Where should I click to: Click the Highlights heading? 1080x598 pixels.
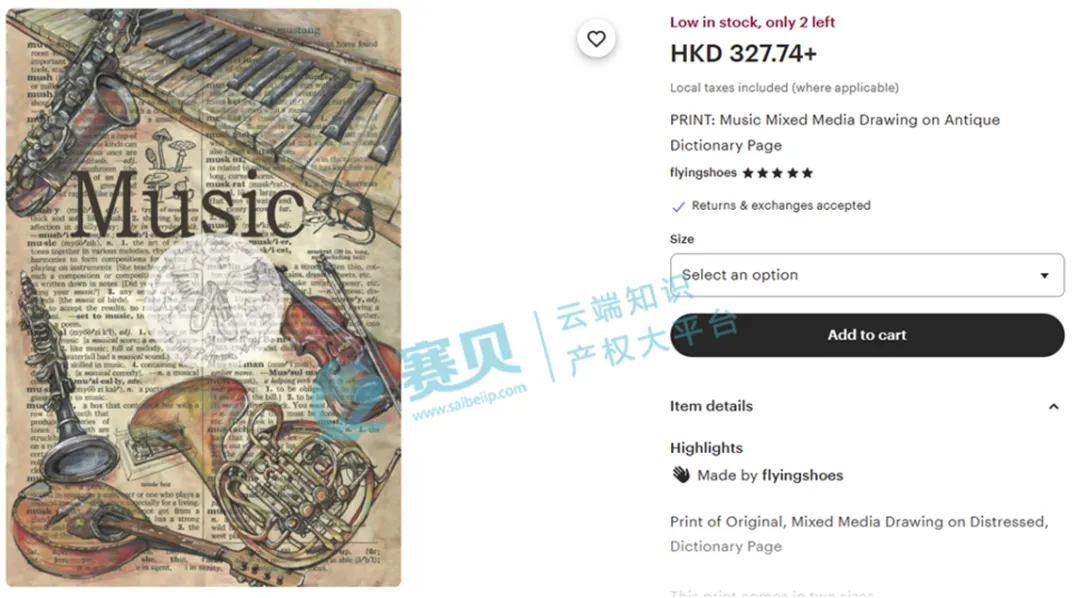[x=706, y=448]
